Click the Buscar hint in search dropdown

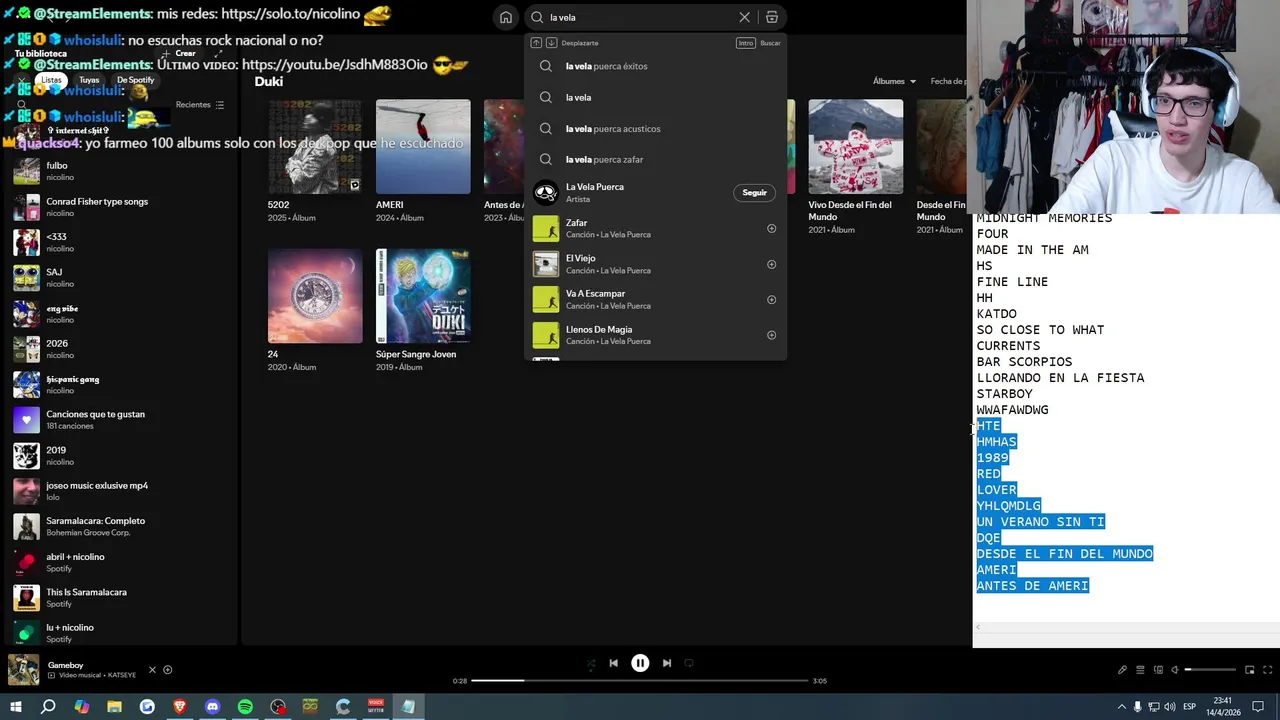[770, 43]
